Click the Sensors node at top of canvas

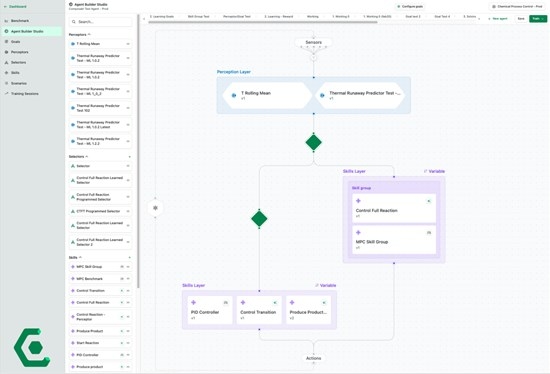pyautogui.click(x=313, y=42)
